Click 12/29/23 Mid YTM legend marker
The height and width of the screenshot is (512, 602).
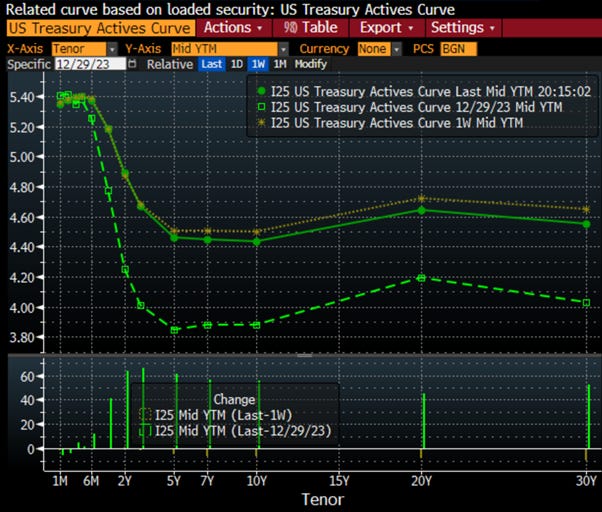click(261, 107)
